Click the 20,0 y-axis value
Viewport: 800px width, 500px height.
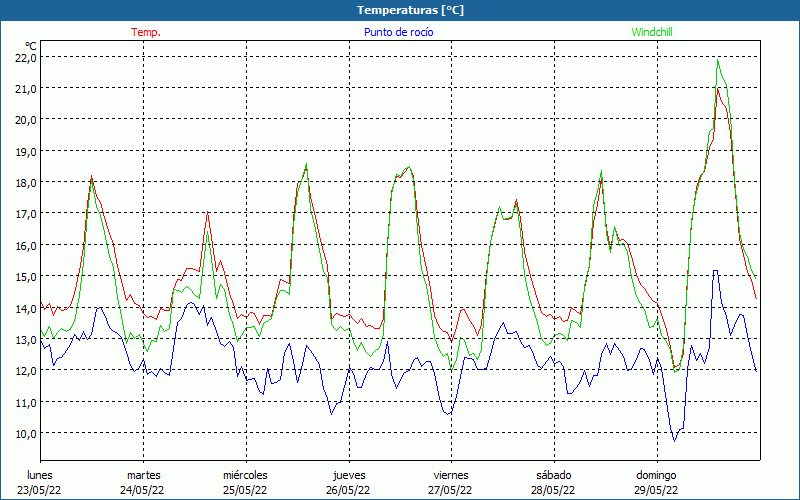point(26,120)
